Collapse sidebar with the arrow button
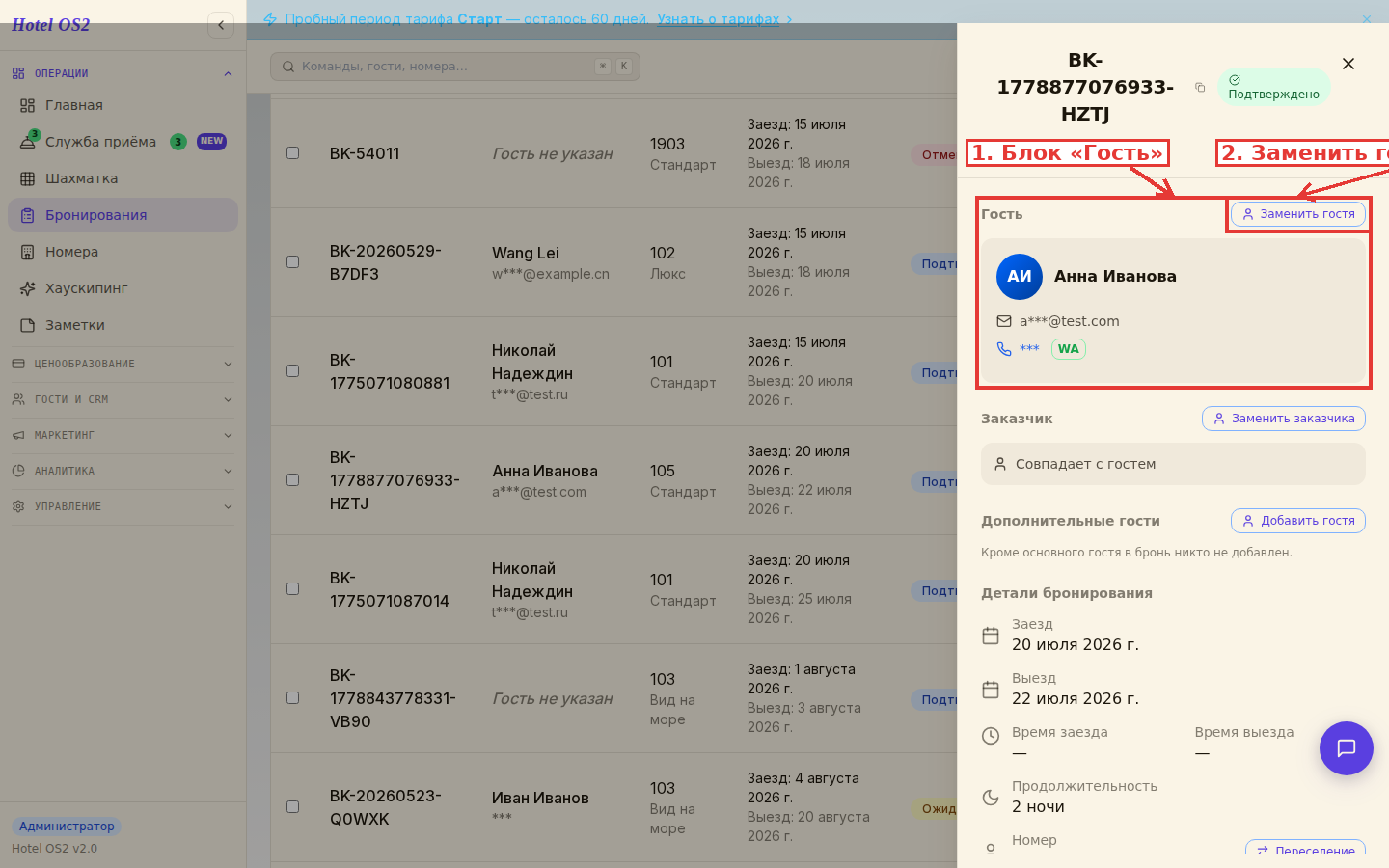 [x=221, y=25]
